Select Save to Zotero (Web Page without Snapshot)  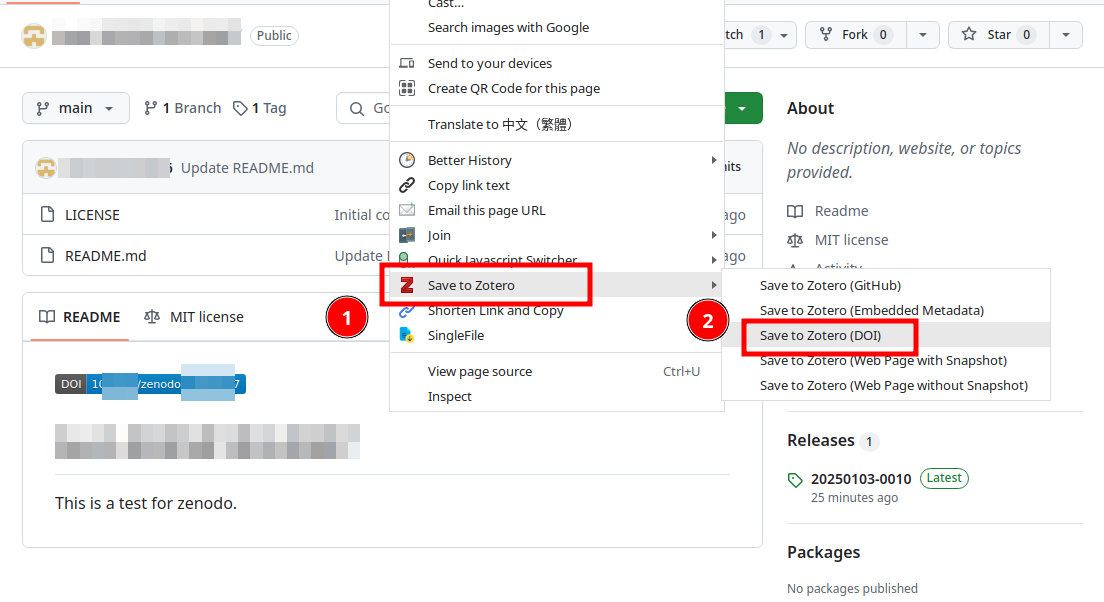click(x=893, y=385)
